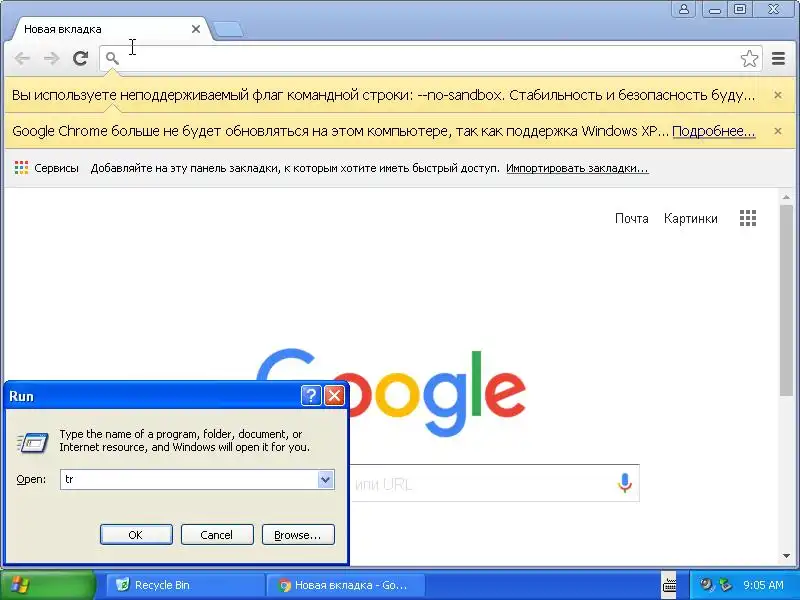Click the page scrollbar up arrow
This screenshot has width=800, height=600.
(786, 197)
